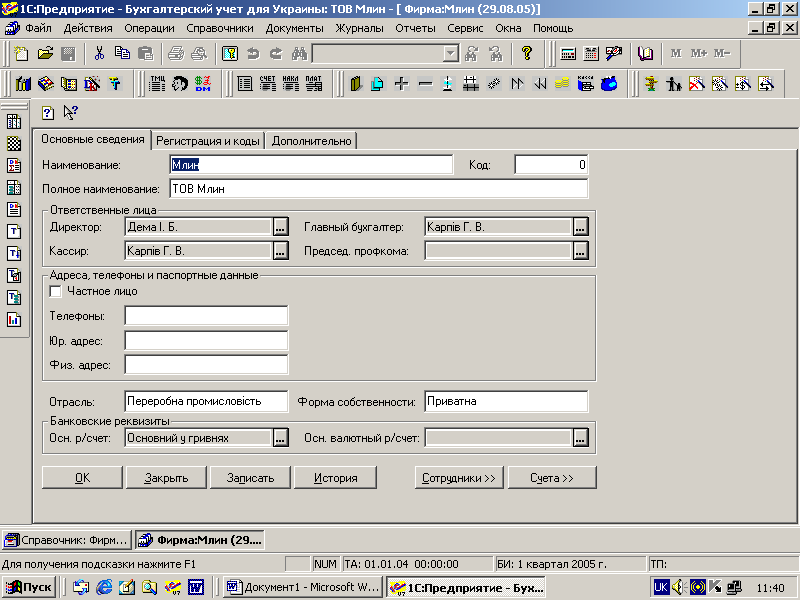Open the calculator from the toolbar

[568, 54]
